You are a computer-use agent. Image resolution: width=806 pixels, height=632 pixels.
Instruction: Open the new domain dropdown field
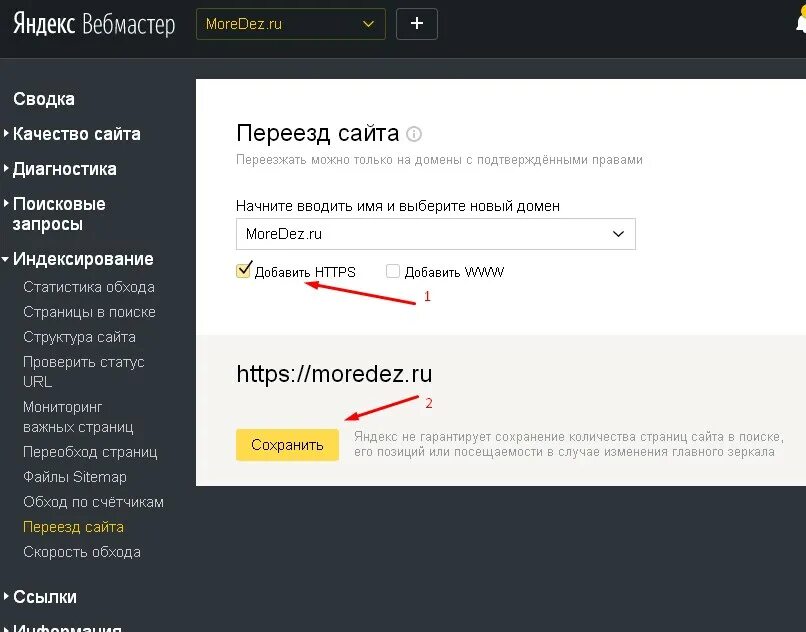point(436,234)
